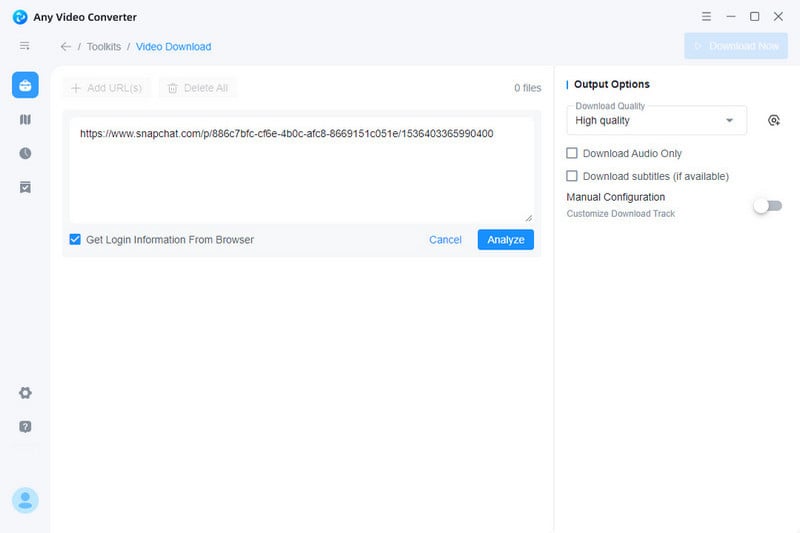Image resolution: width=800 pixels, height=533 pixels.
Task: Open the title bar hamburger menu
Action: [x=706, y=16]
